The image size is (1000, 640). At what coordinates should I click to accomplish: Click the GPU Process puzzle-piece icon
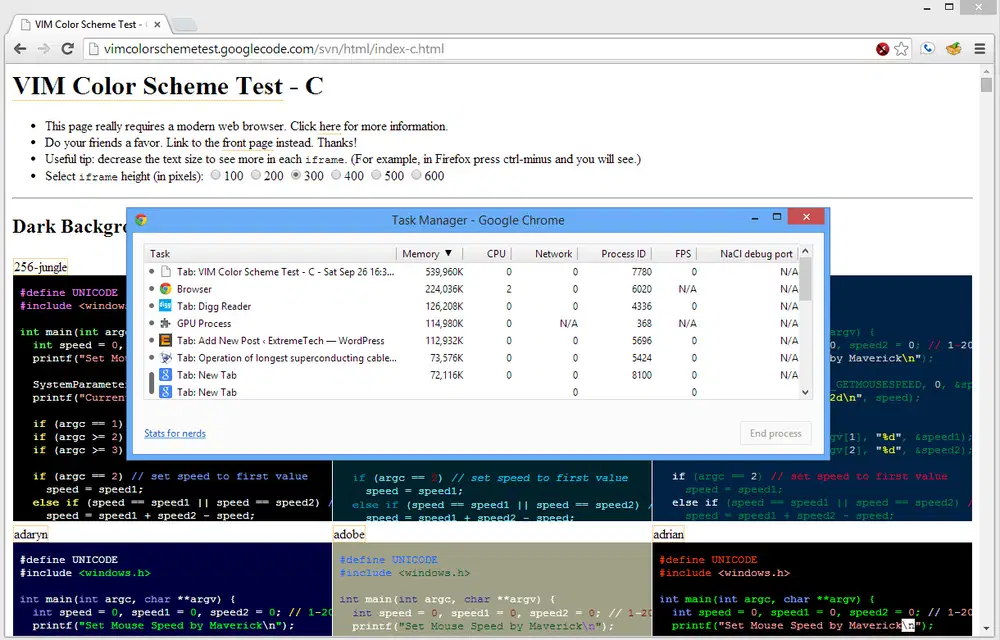click(166, 323)
